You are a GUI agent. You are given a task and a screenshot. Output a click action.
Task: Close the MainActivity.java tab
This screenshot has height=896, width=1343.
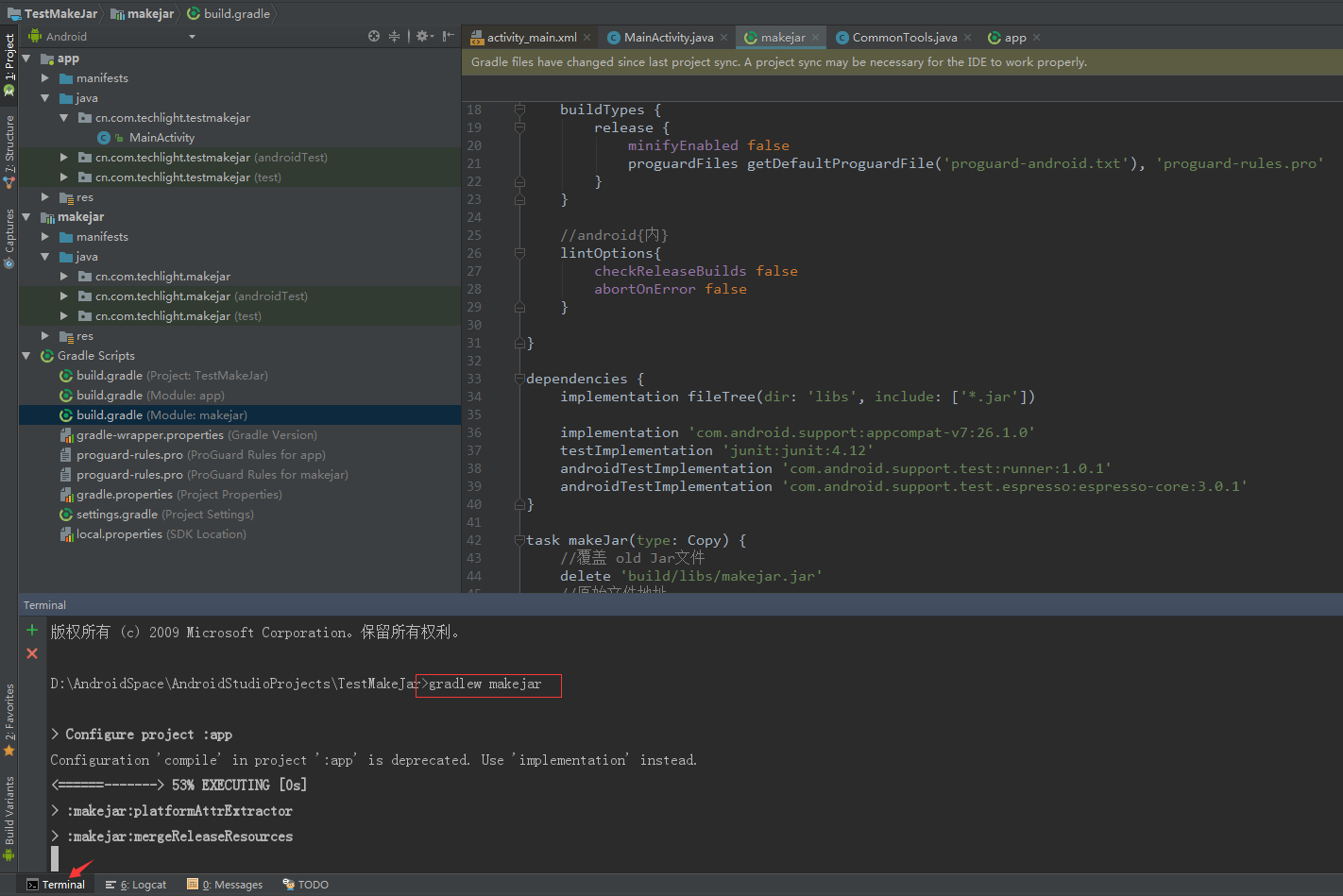(x=724, y=38)
